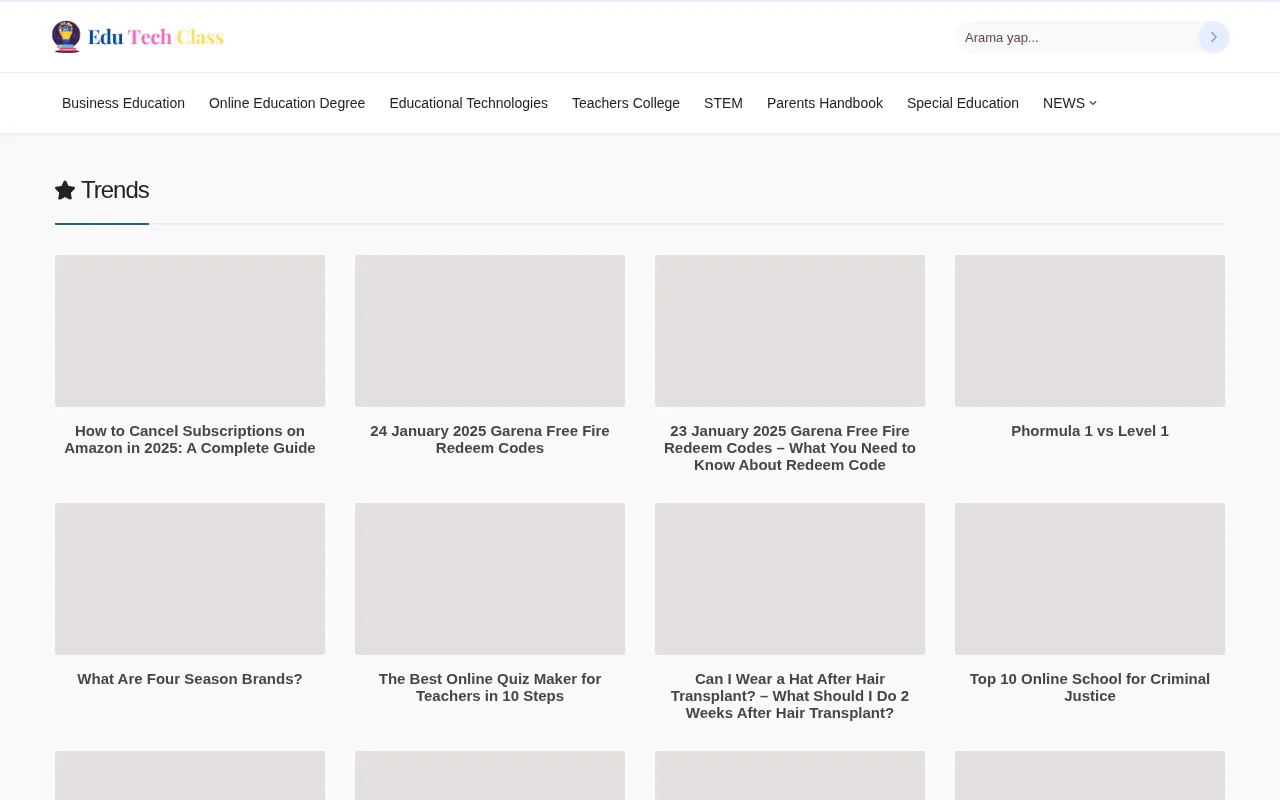This screenshot has width=1280, height=800.
Task: Click the 23 January Garena article thumbnail
Action: (x=790, y=330)
